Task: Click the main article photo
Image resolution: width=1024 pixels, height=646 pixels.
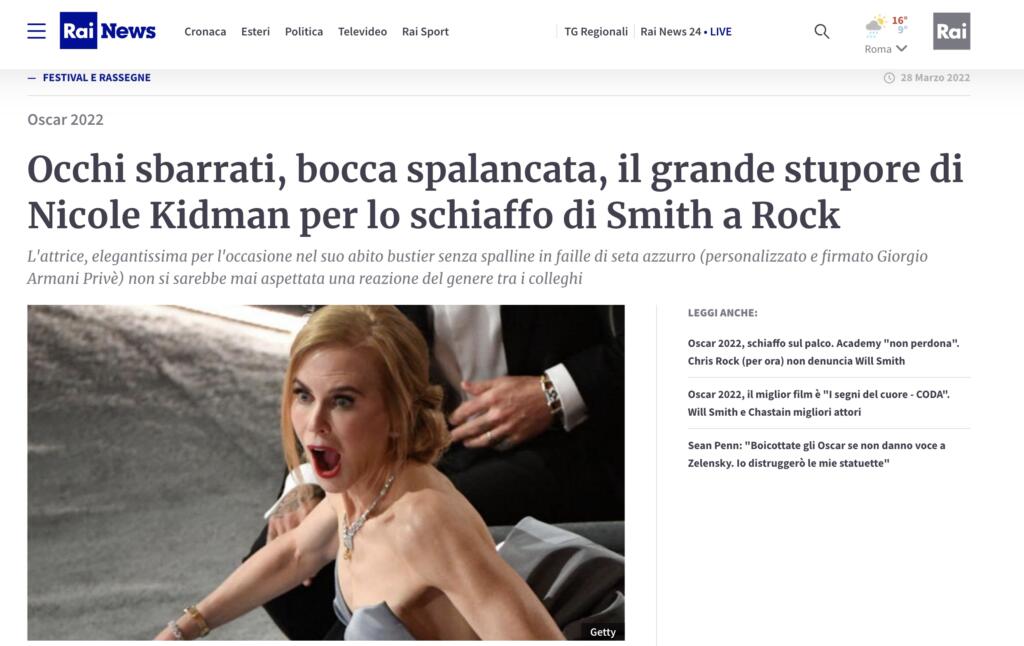Action: (326, 472)
